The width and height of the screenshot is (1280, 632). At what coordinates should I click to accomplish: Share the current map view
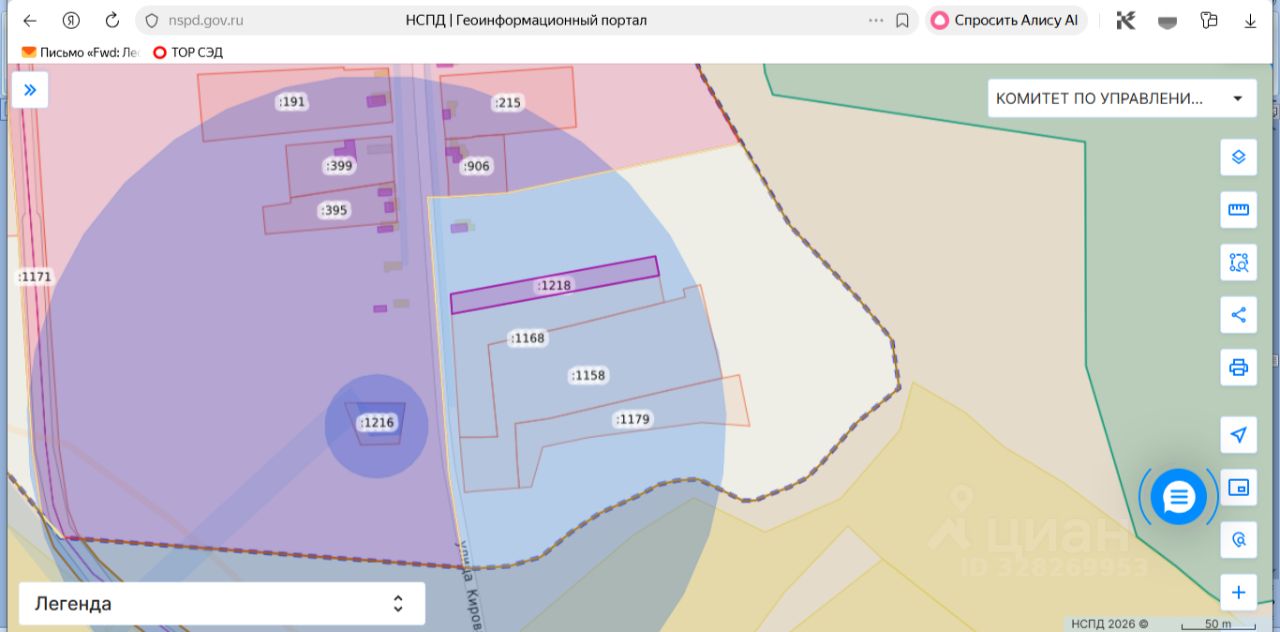1238,315
